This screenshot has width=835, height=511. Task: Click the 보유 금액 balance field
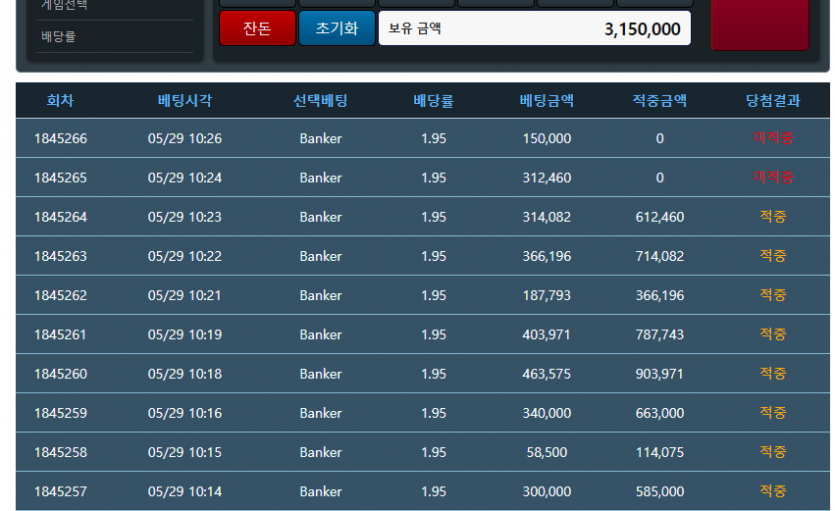(x=534, y=28)
